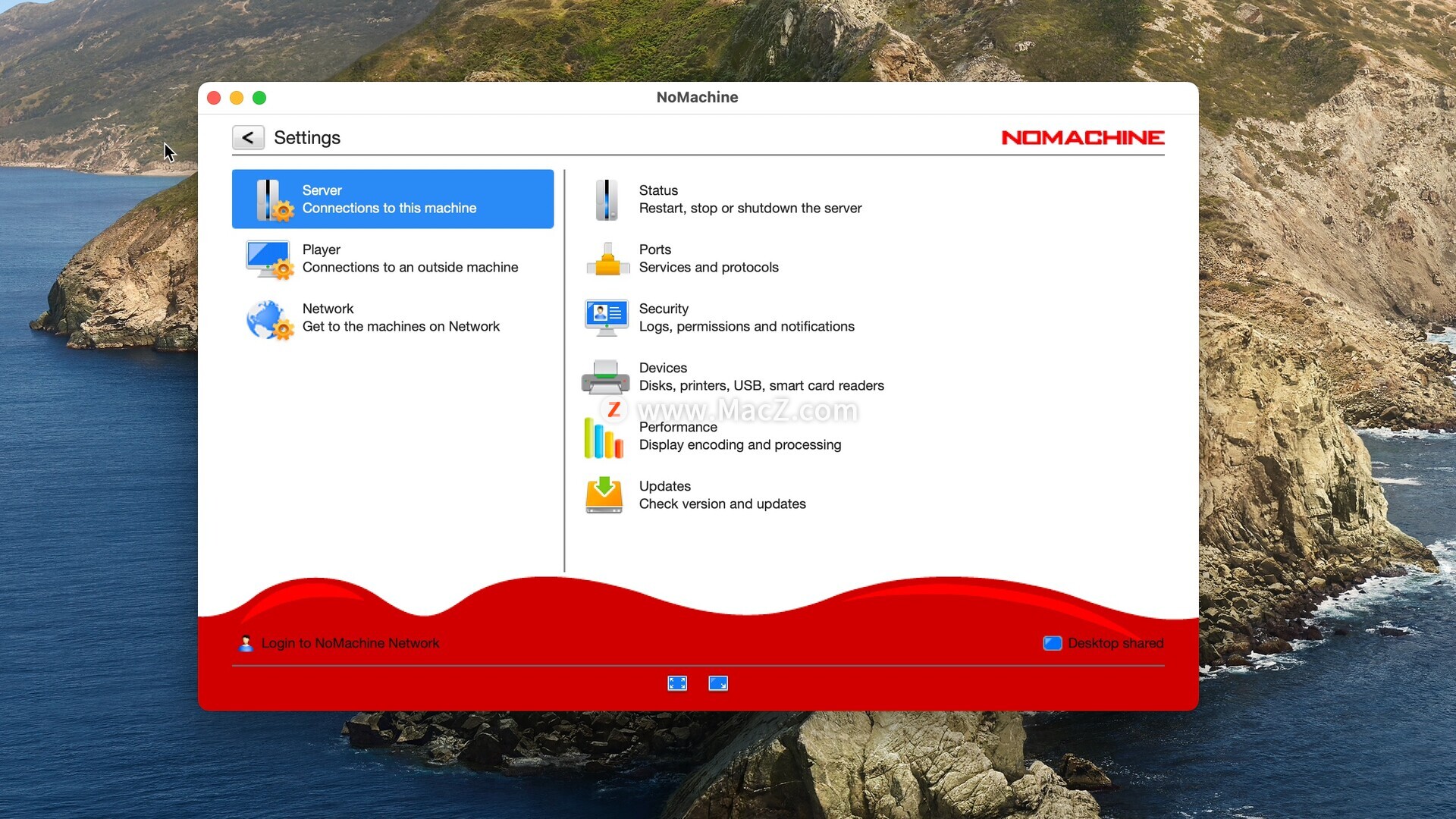Select 'Connections to an outside machine' entry
Image resolution: width=1456 pixels, height=819 pixels.
(409, 267)
